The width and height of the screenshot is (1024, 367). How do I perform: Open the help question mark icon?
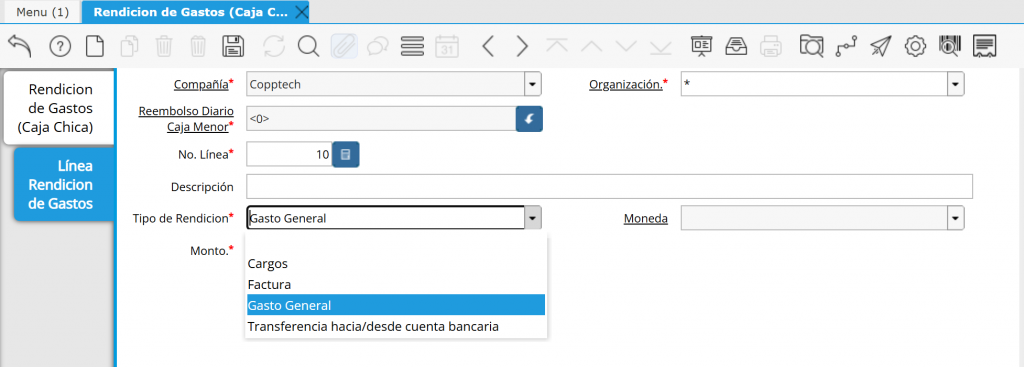pos(60,46)
